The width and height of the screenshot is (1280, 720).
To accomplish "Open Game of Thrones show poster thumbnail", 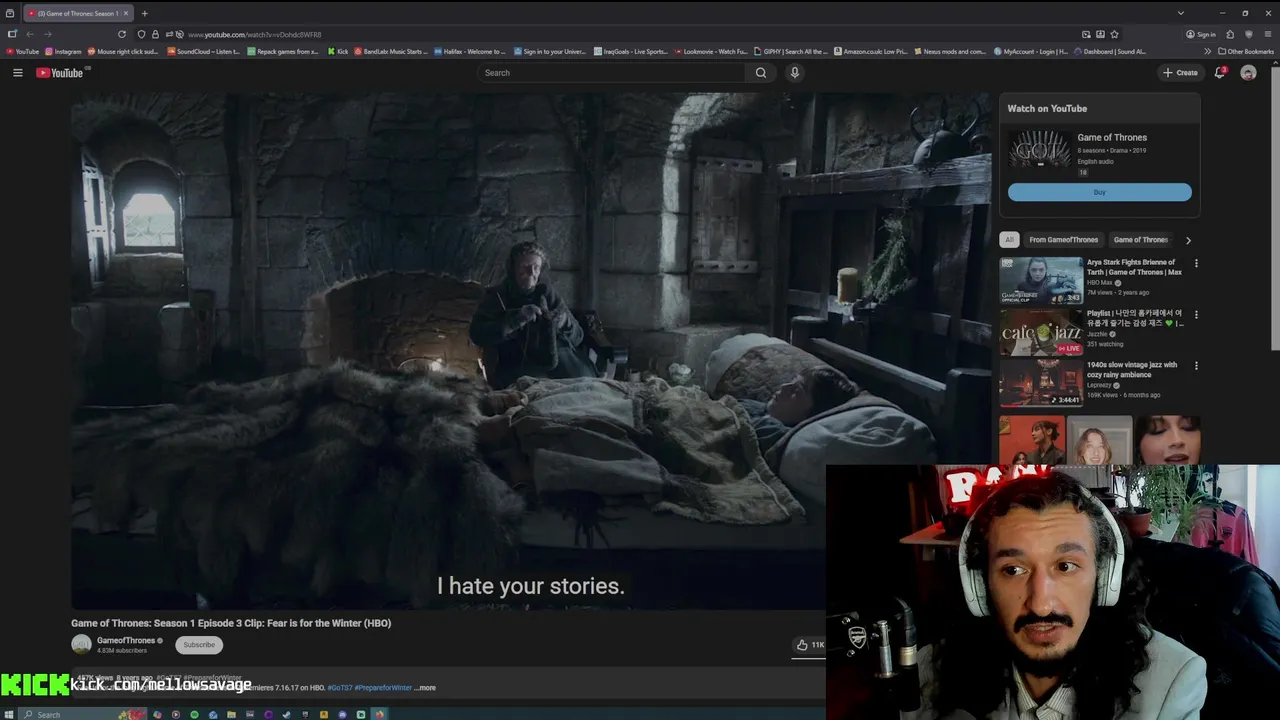I will 1040,149.
